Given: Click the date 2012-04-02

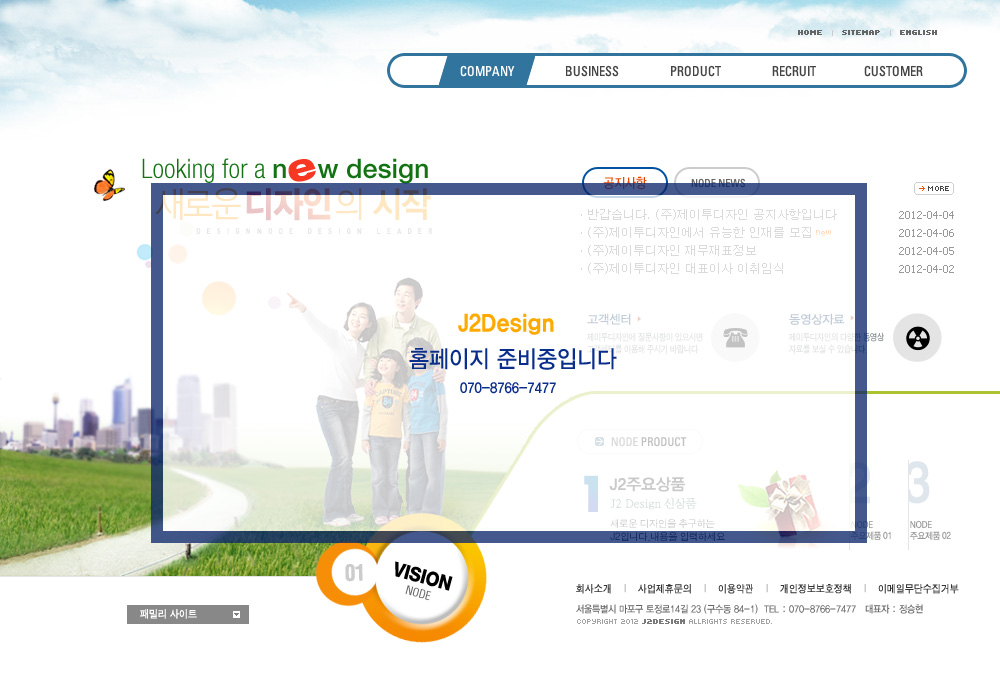Looking at the screenshot, I should click(926, 268).
